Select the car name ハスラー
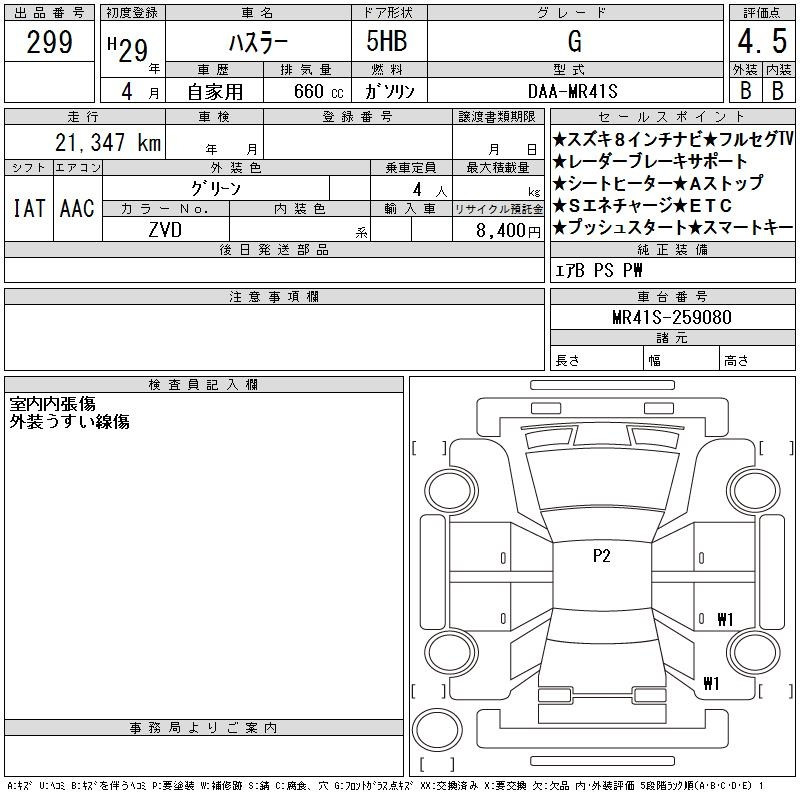 point(257,42)
